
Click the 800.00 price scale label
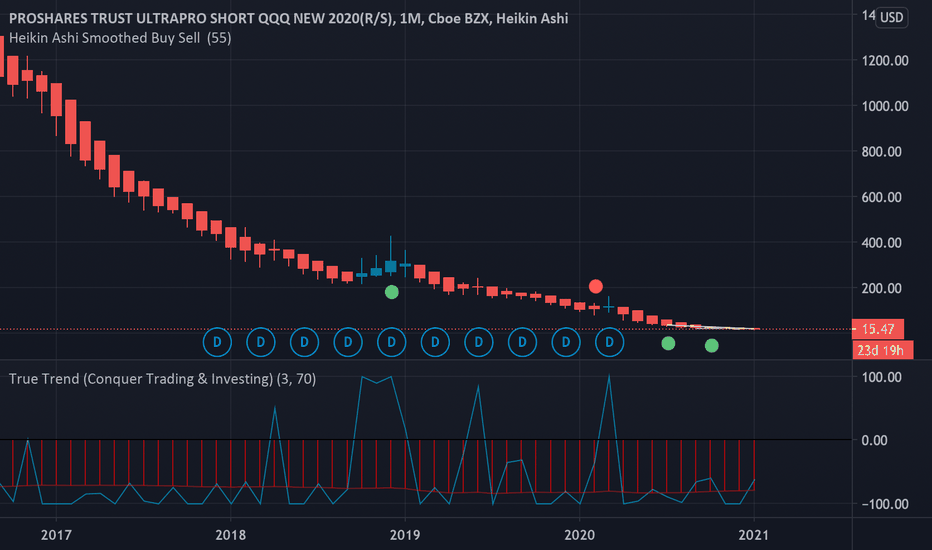[881, 152]
